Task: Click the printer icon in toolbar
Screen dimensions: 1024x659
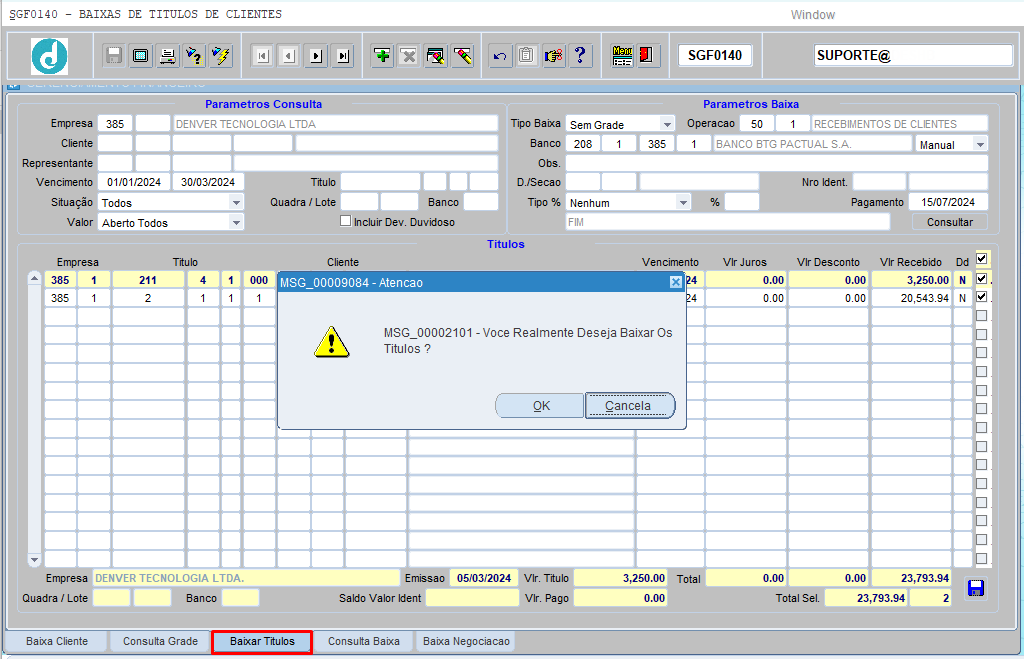Action: tap(168, 56)
